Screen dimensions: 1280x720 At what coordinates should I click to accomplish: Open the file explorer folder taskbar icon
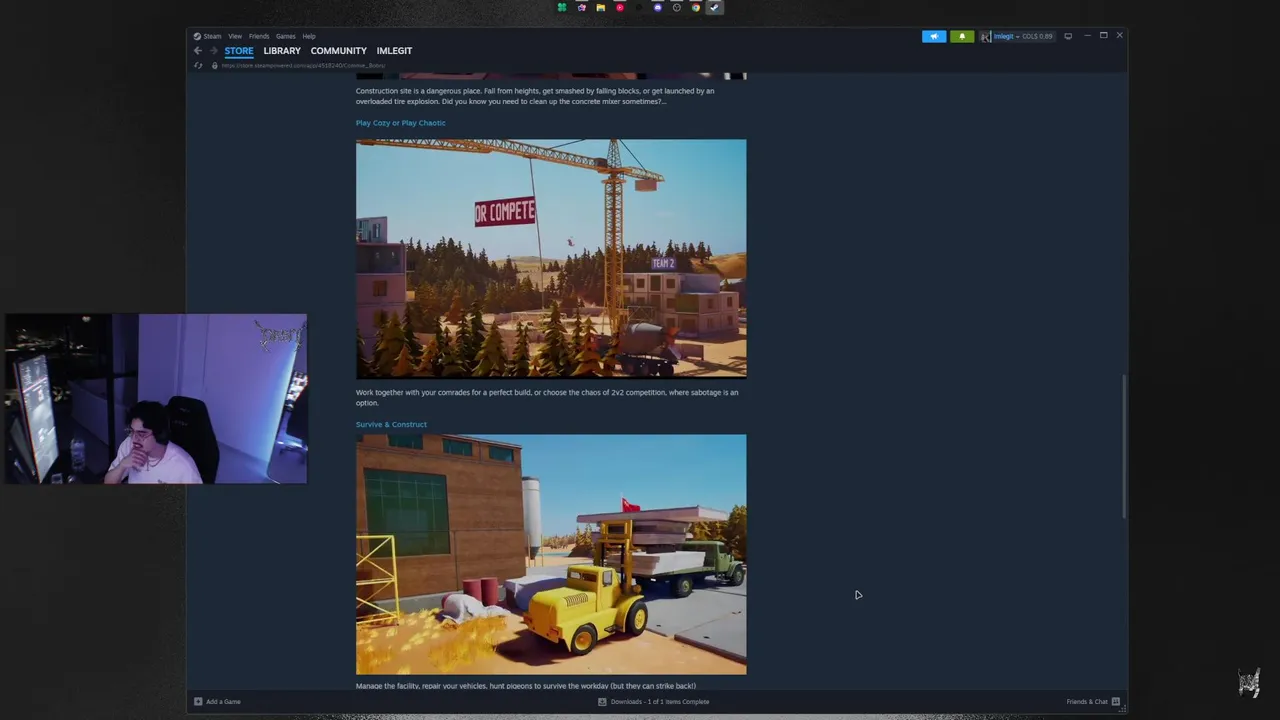point(600,7)
